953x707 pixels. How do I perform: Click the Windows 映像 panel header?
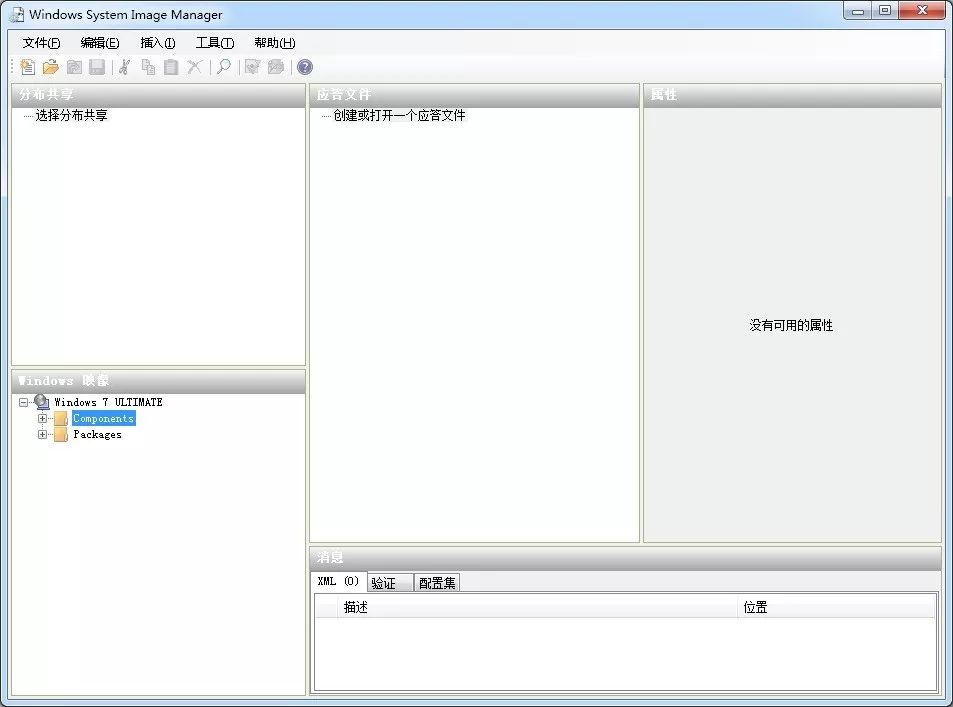pyautogui.click(x=158, y=381)
